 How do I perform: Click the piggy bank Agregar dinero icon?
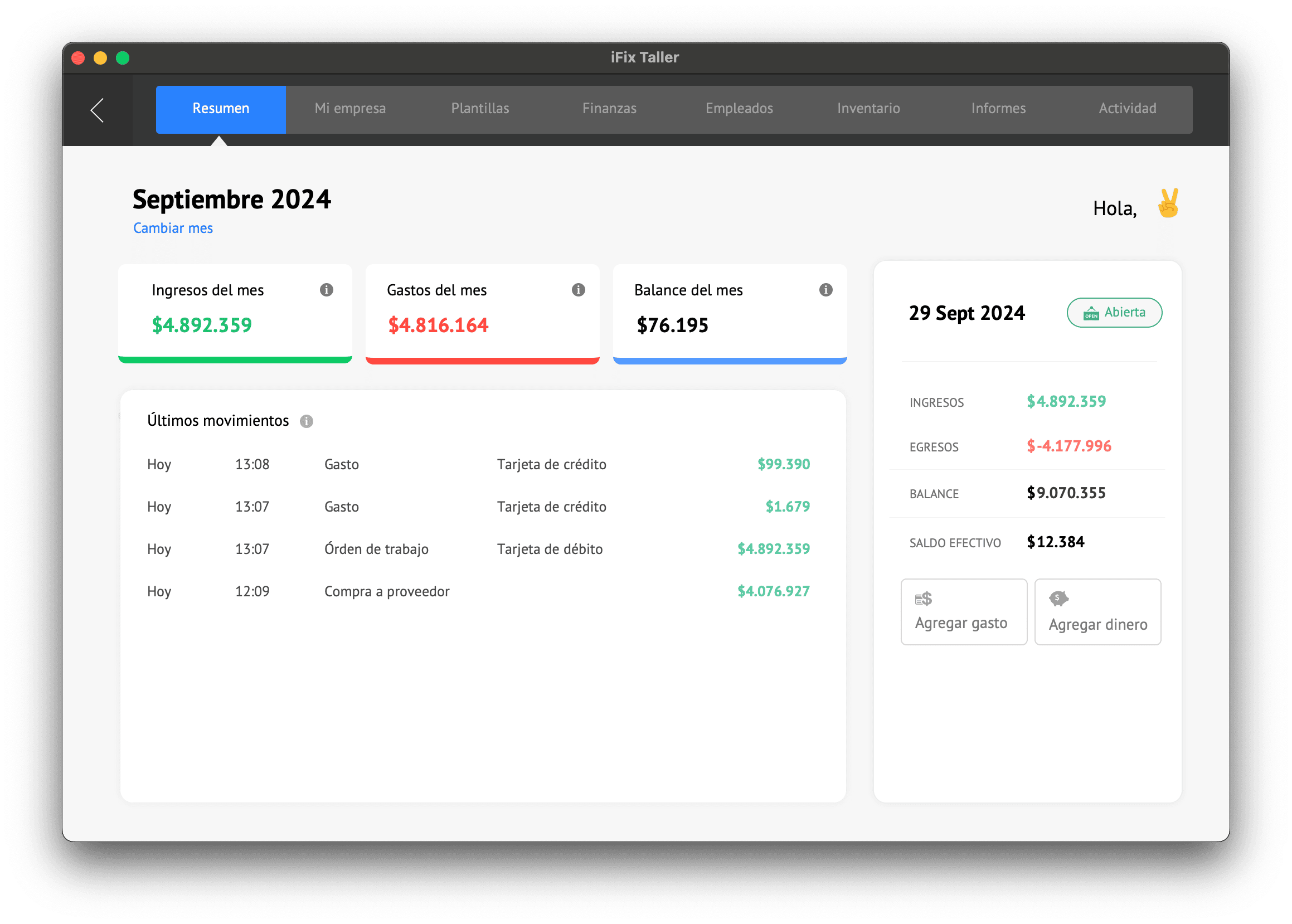tap(1058, 599)
